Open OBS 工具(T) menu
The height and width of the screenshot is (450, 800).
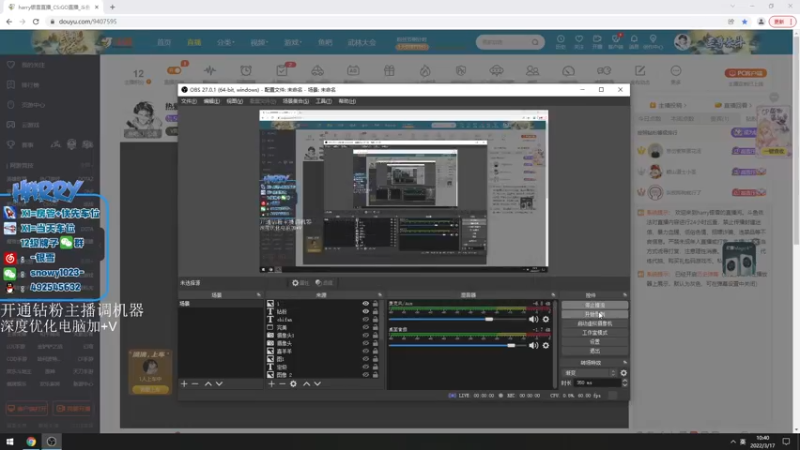tap(323, 101)
